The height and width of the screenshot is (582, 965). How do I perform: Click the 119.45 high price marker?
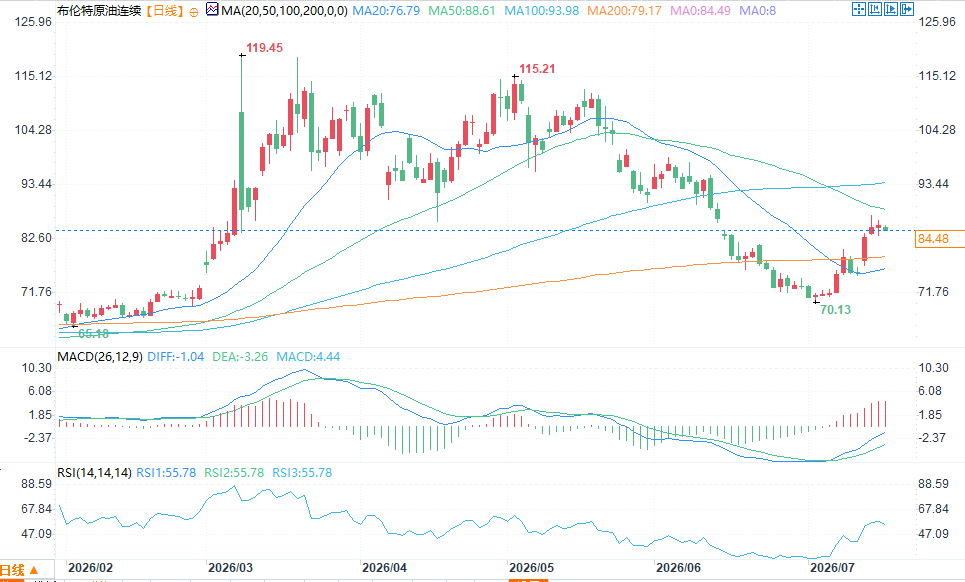pyautogui.click(x=265, y=48)
